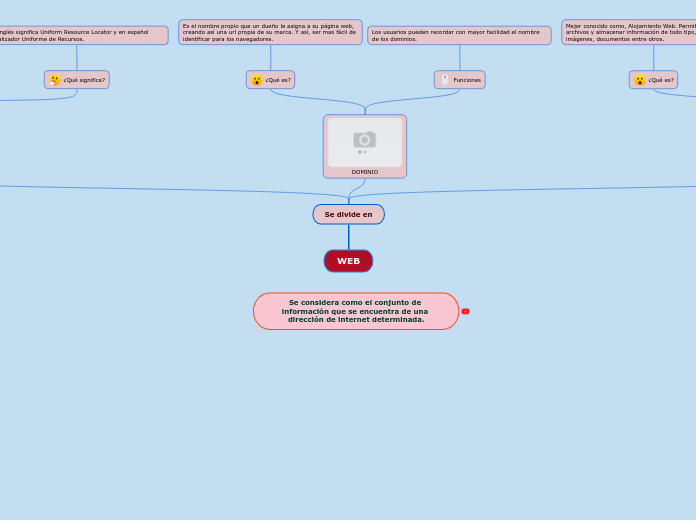Open the red video icon beside WEB definition
This screenshot has width=696, height=520.
coord(465,311)
